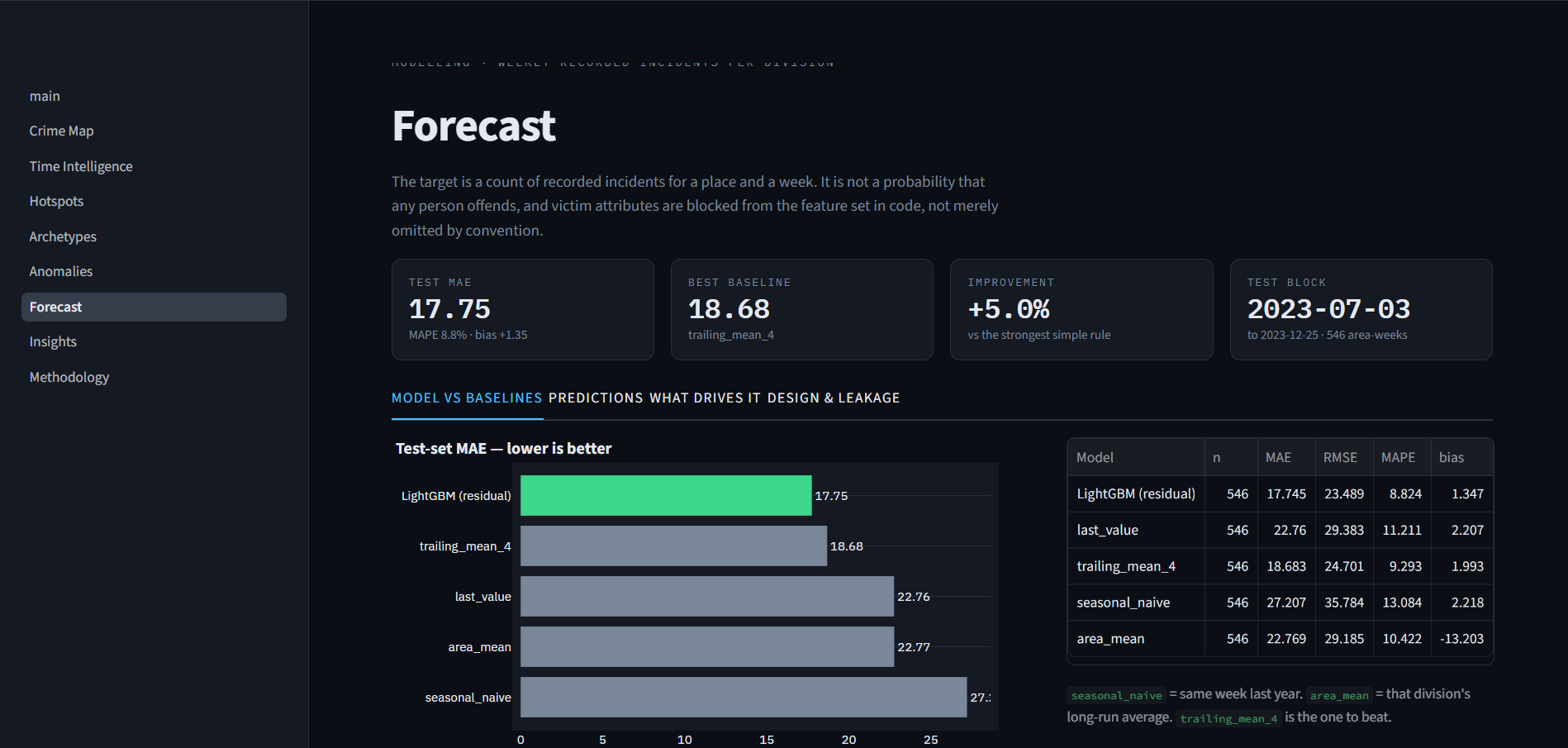1568x748 pixels.
Task: Click the chart title Test-set MAE
Action: coord(503,449)
